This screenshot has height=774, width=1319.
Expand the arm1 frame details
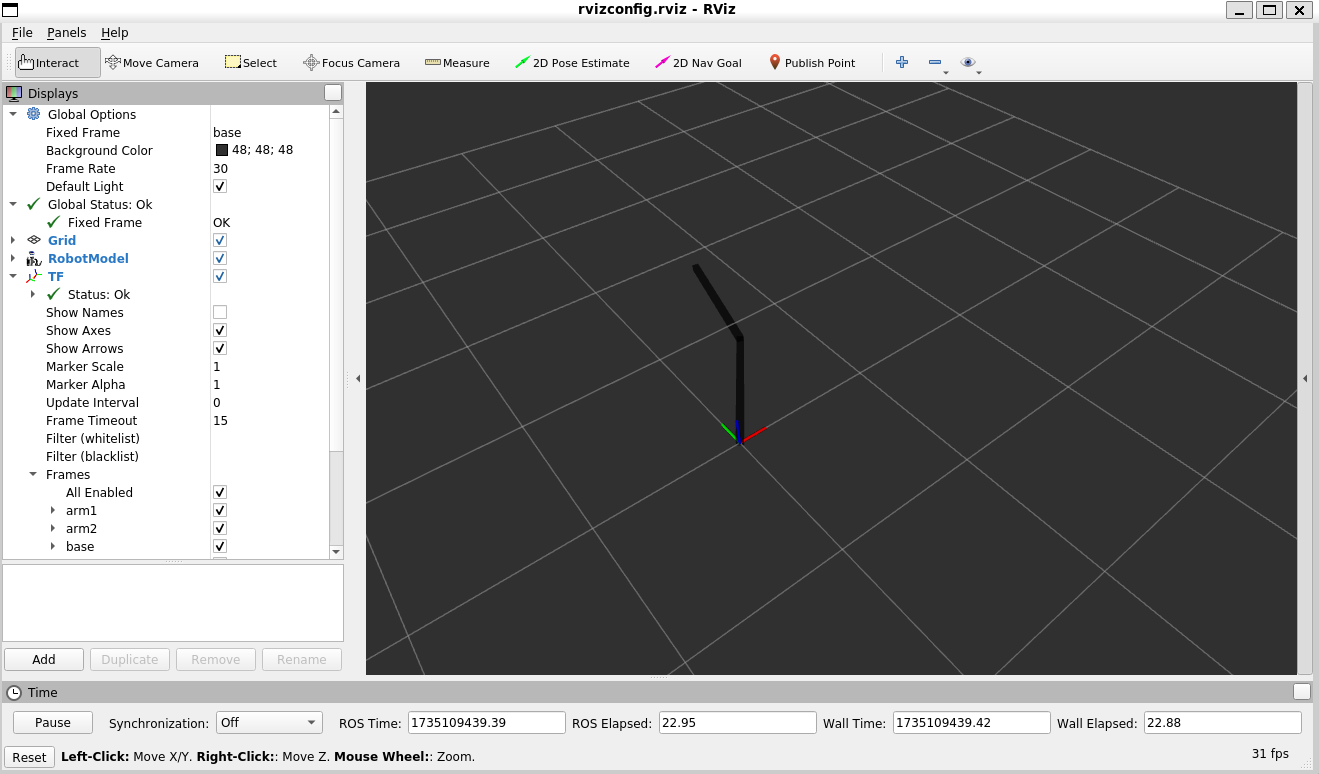coord(53,510)
